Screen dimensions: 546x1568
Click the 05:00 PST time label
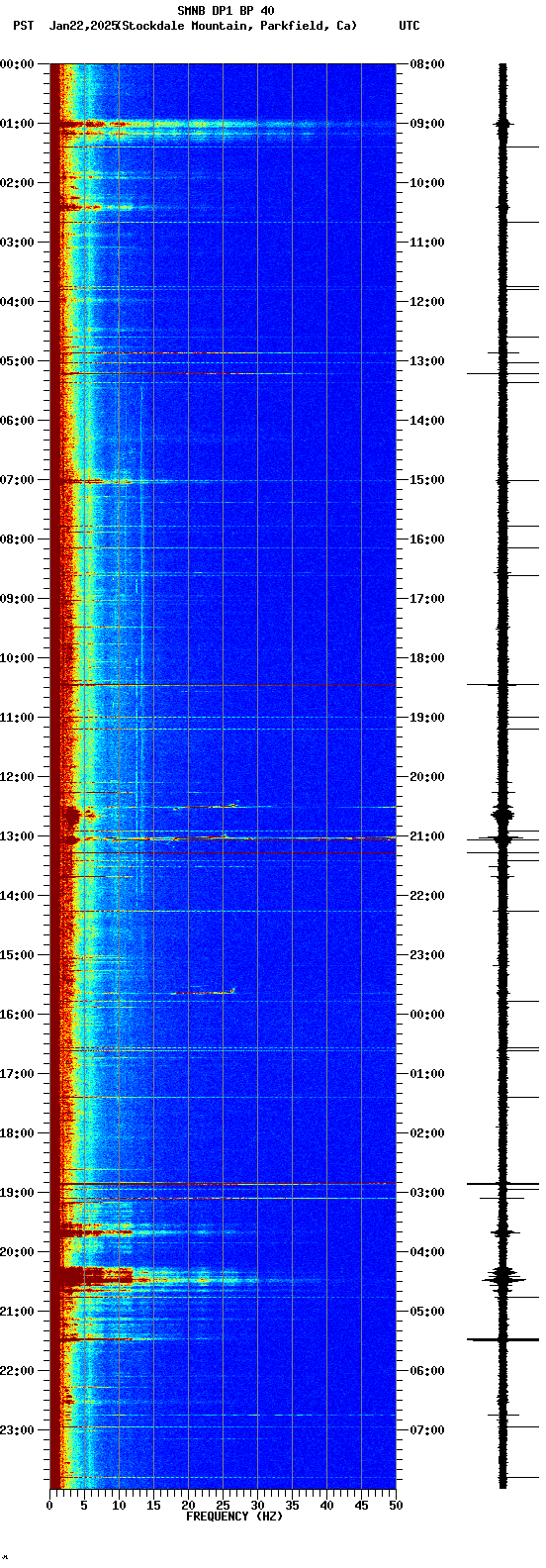17,361
